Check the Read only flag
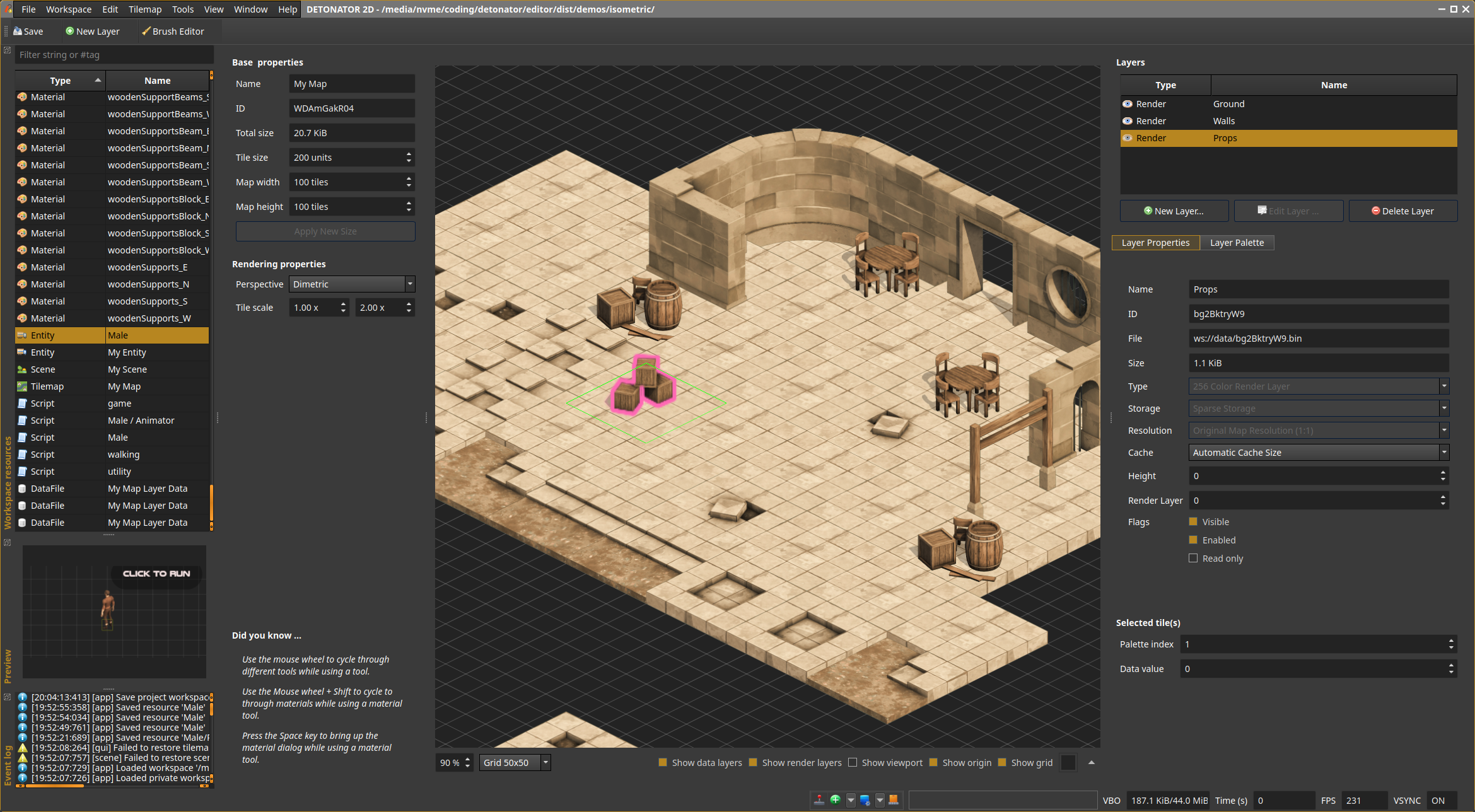The width and height of the screenshot is (1475, 812). pyautogui.click(x=1193, y=559)
